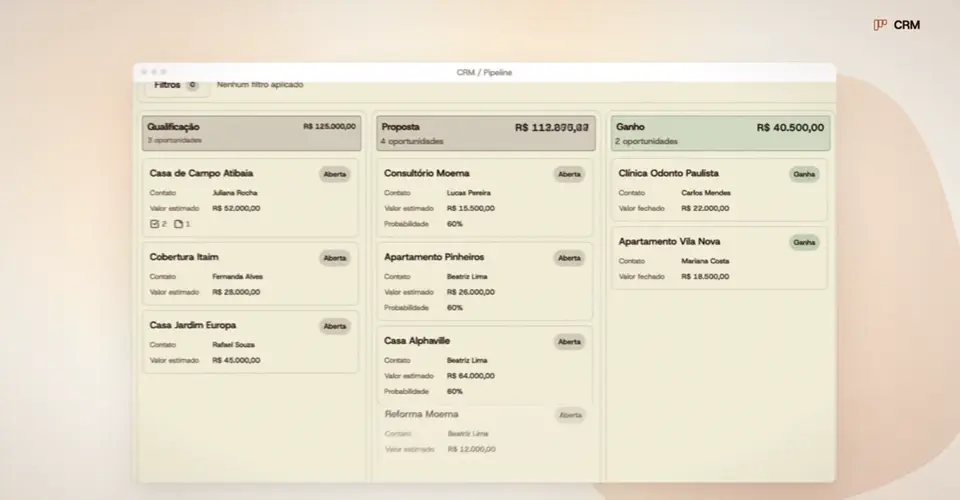This screenshot has height=500, width=960.
Task: Click the tasks checklist icon on Atibaia card
Action: point(154,224)
